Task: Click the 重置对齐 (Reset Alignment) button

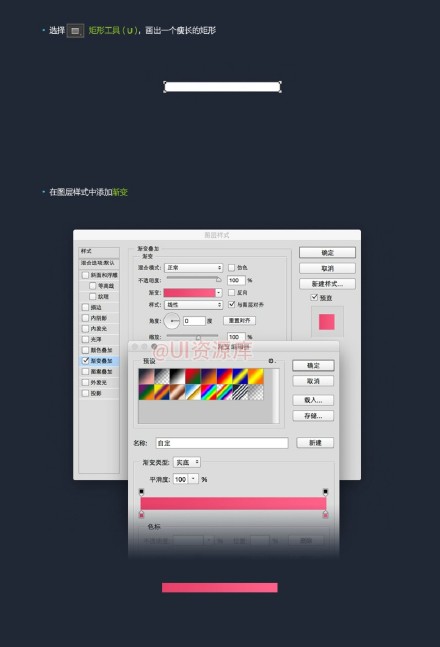Action: pos(239,321)
